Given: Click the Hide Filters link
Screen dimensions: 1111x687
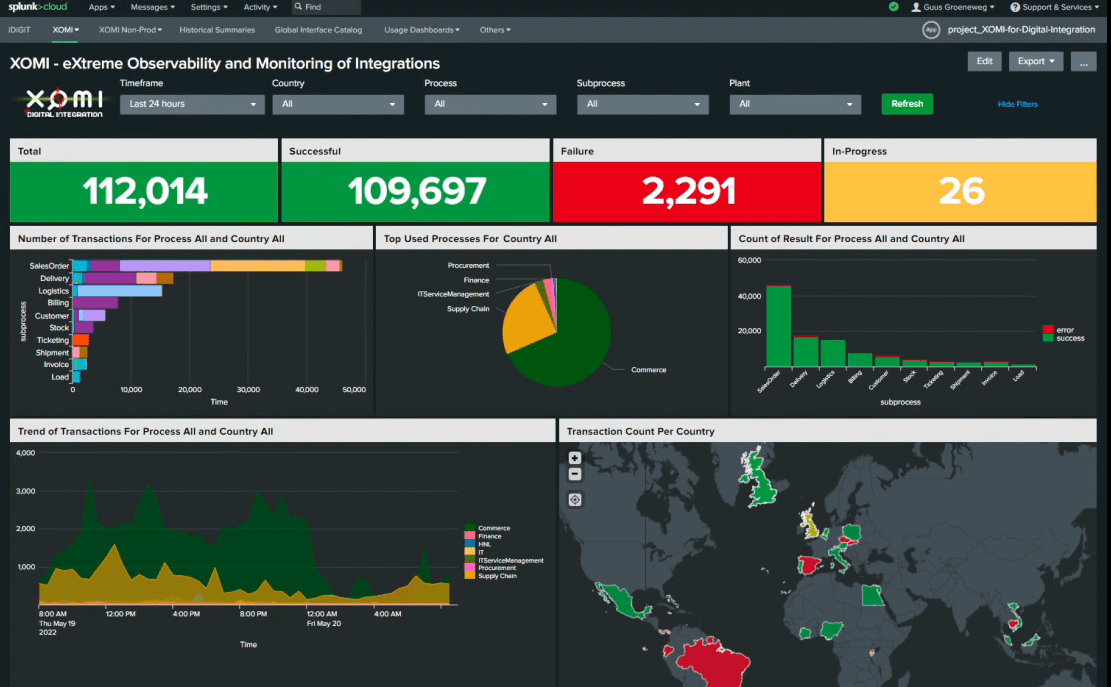Looking at the screenshot, I should click(x=1017, y=104).
